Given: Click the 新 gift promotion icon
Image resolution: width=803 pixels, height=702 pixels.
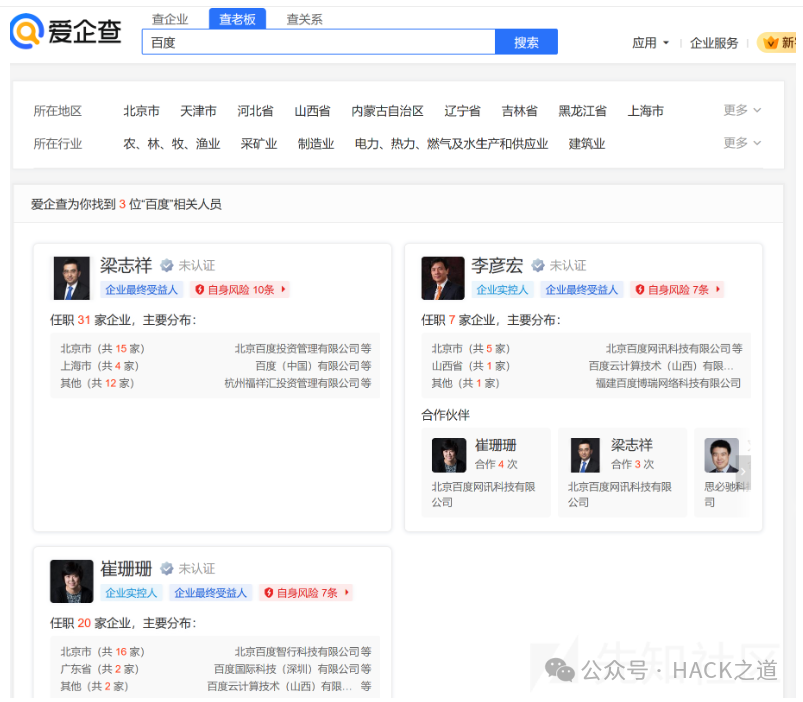Looking at the screenshot, I should pyautogui.click(x=768, y=43).
